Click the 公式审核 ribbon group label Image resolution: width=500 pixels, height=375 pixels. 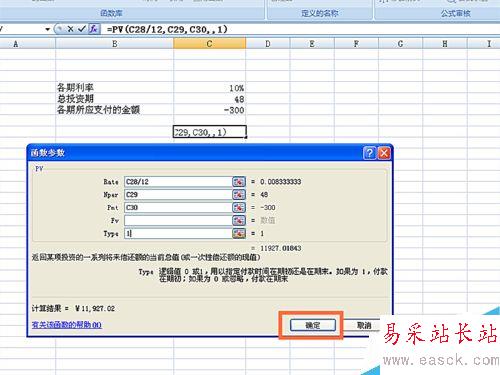click(456, 13)
